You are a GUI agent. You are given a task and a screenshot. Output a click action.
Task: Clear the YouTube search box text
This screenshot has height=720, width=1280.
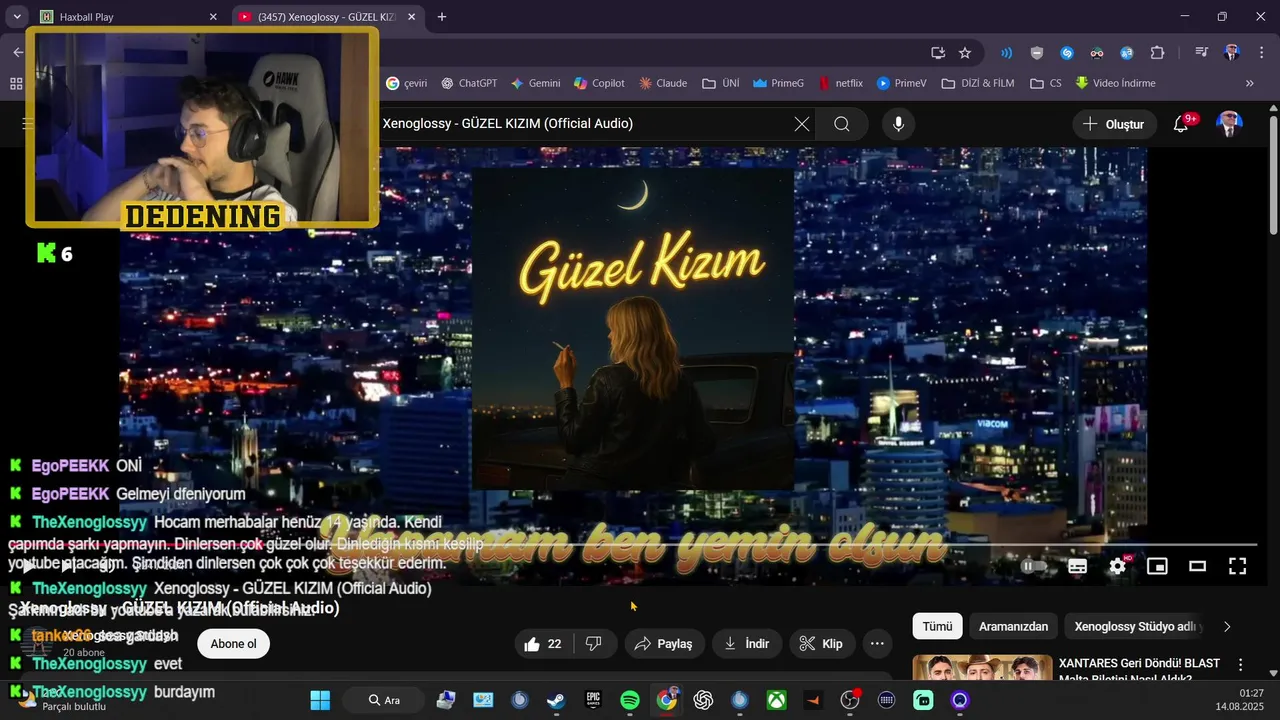click(x=802, y=124)
